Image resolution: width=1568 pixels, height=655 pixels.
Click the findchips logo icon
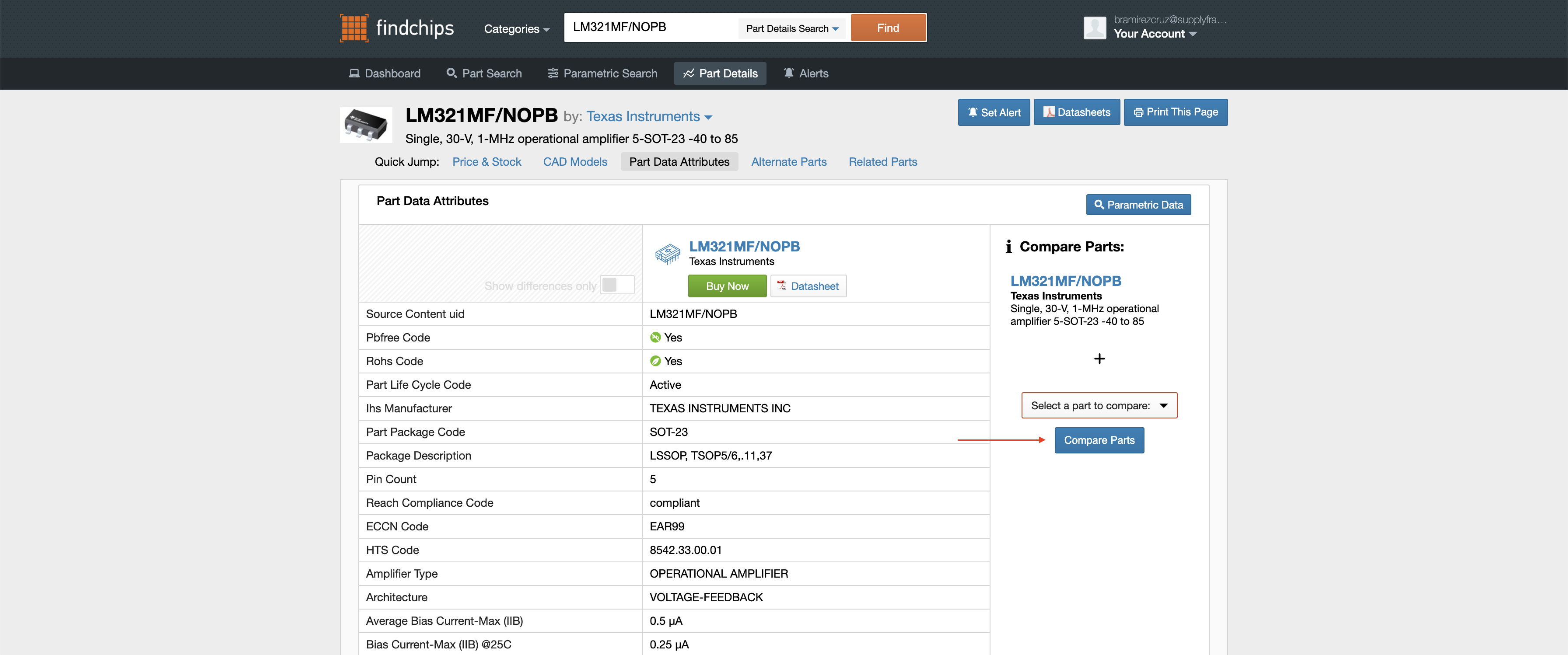[353, 28]
